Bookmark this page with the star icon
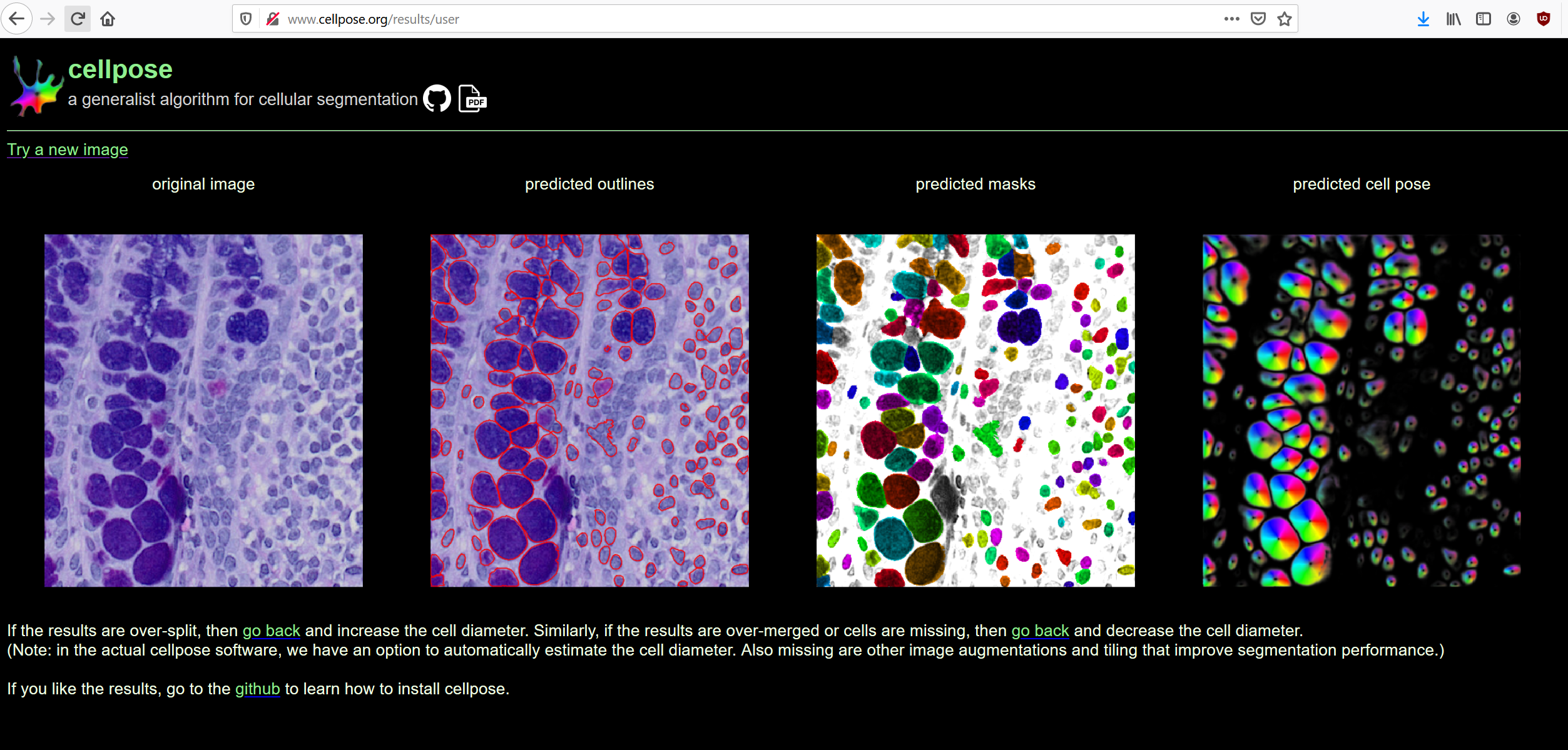The height and width of the screenshot is (750, 1568). click(1285, 19)
